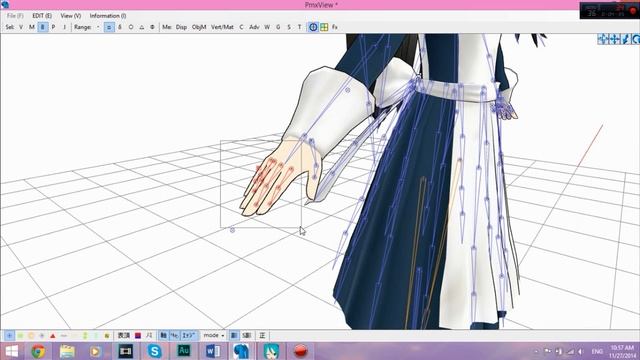The width and height of the screenshot is (640, 360).
Task: Click the Vert/Mat toolbar button
Action: (222, 27)
